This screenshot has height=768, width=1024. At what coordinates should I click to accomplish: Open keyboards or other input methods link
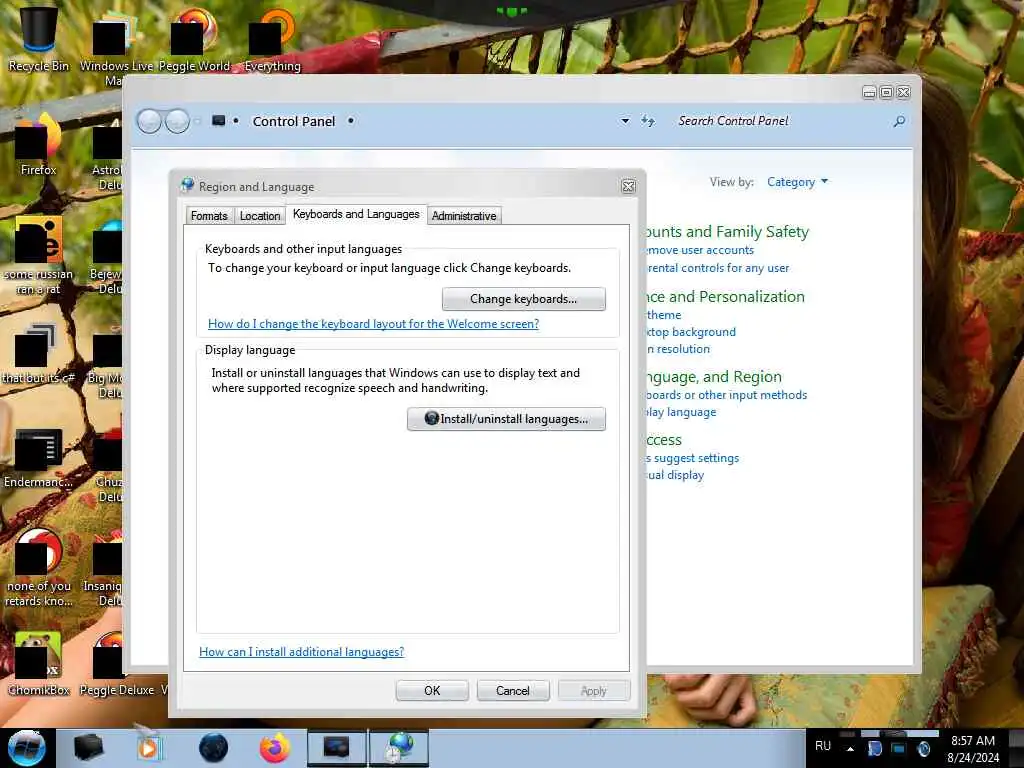(726, 395)
